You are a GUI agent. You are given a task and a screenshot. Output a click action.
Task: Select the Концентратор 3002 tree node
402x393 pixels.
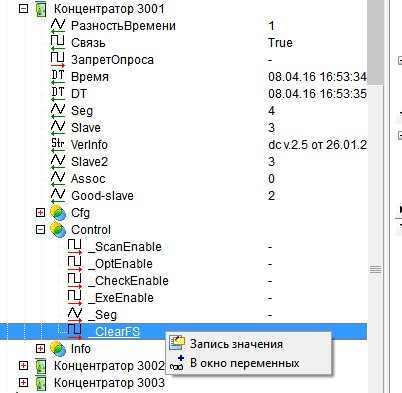[x=109, y=366]
